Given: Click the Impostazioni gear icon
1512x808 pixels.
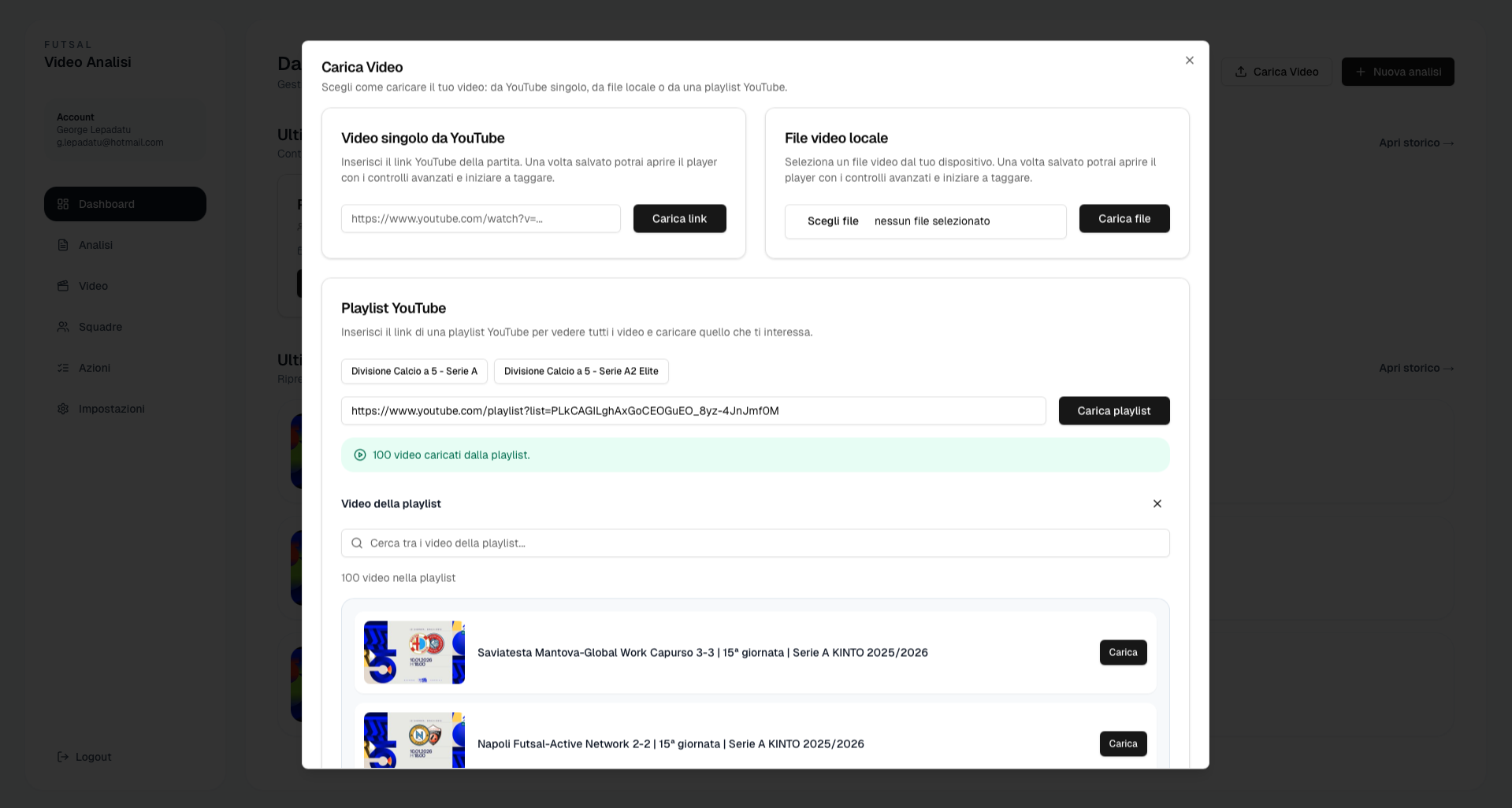Looking at the screenshot, I should coord(63,409).
